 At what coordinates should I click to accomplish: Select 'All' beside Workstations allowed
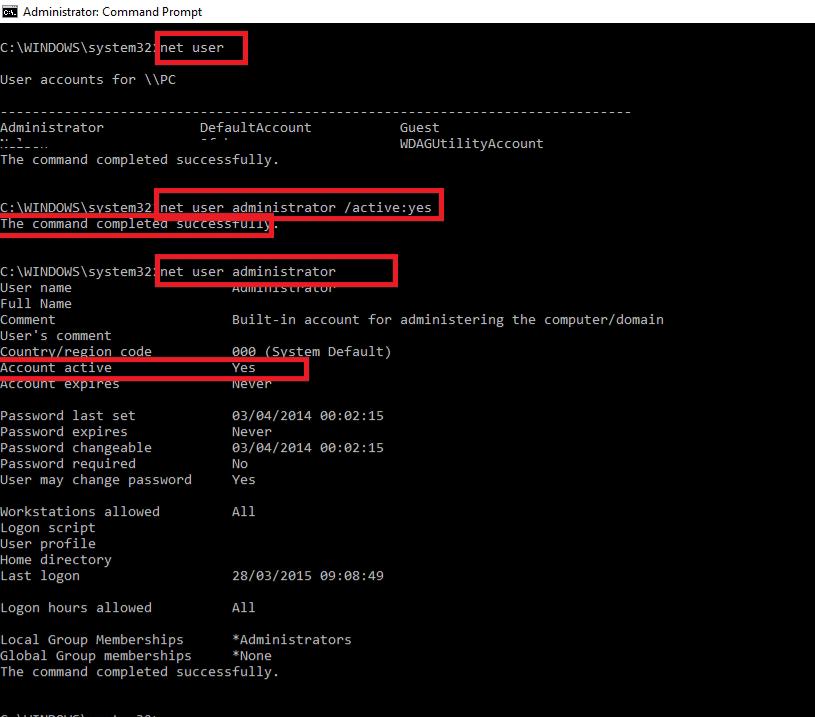244,512
